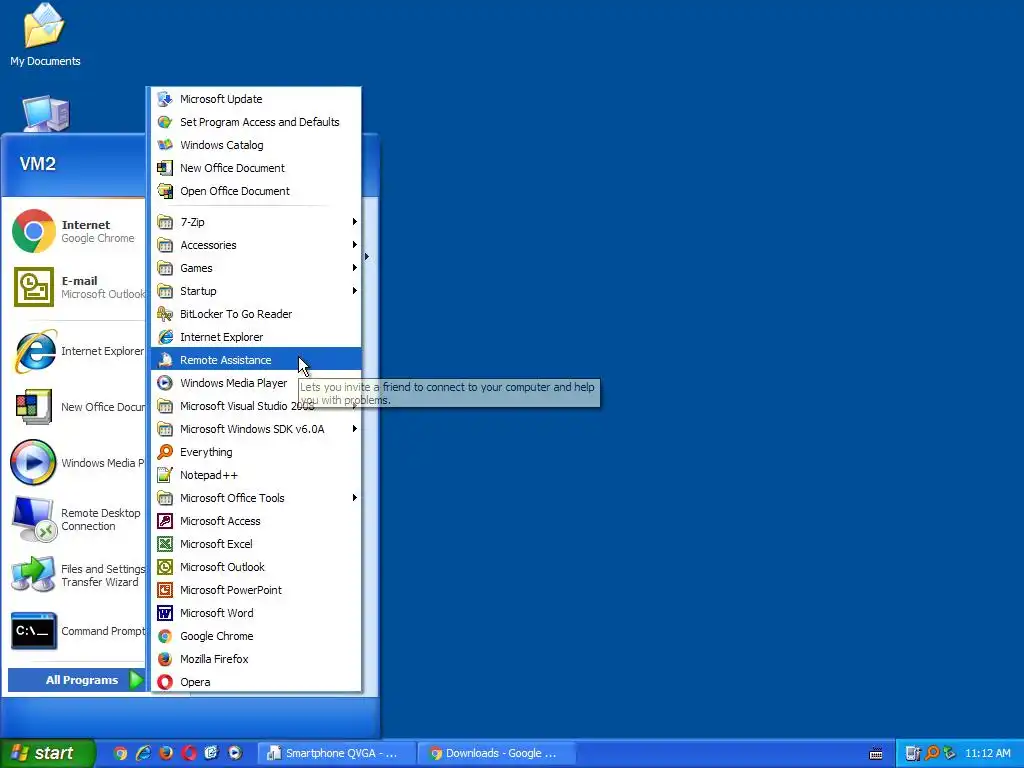Expand the Games submenu arrow
The height and width of the screenshot is (768, 1024).
(x=355, y=268)
